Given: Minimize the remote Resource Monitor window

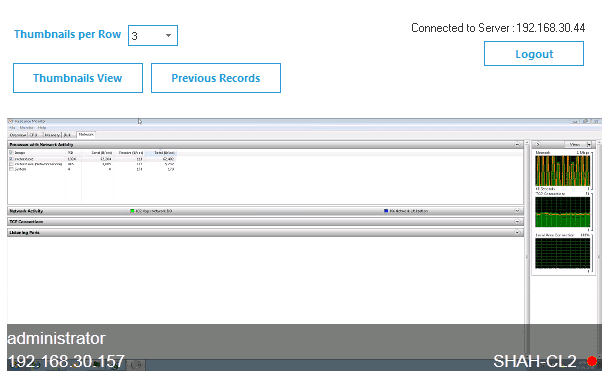Looking at the screenshot, I should (x=575, y=121).
